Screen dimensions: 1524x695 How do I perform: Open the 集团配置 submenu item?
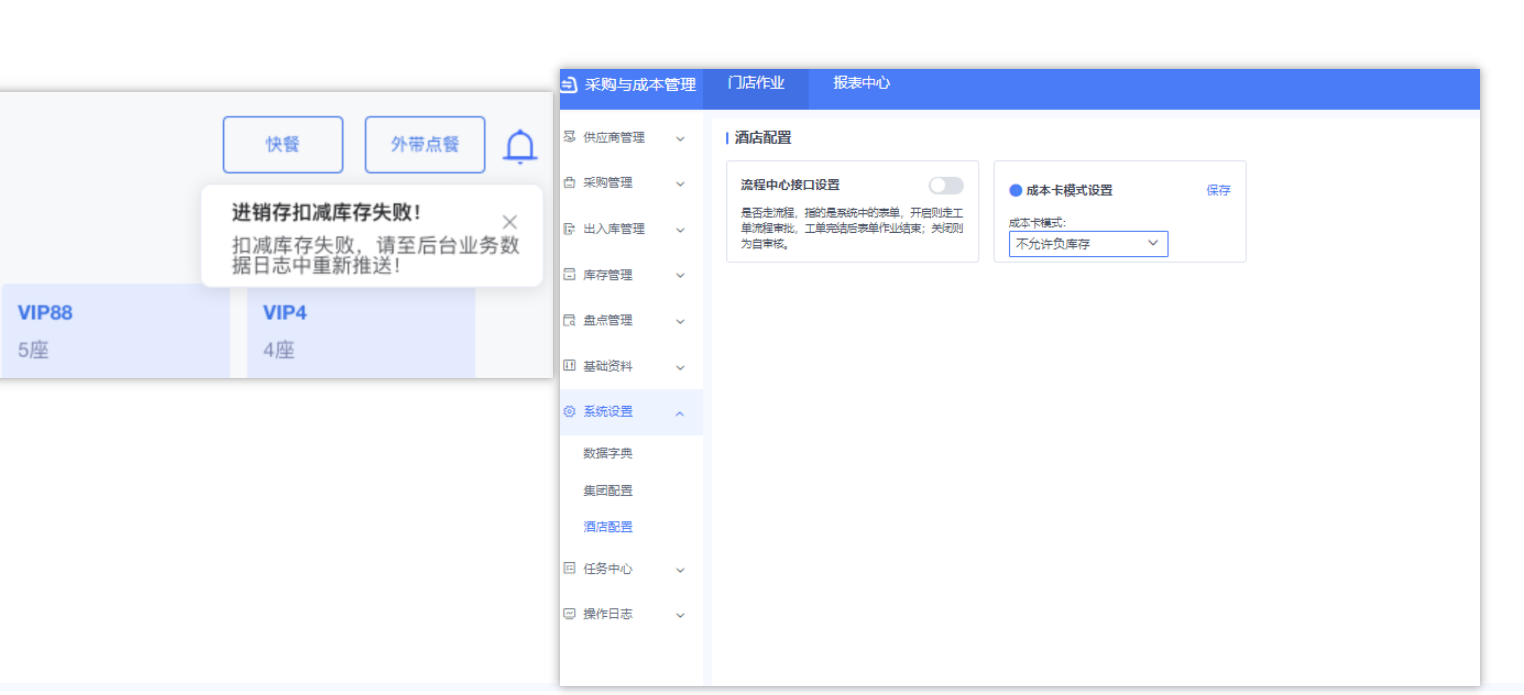pos(608,491)
